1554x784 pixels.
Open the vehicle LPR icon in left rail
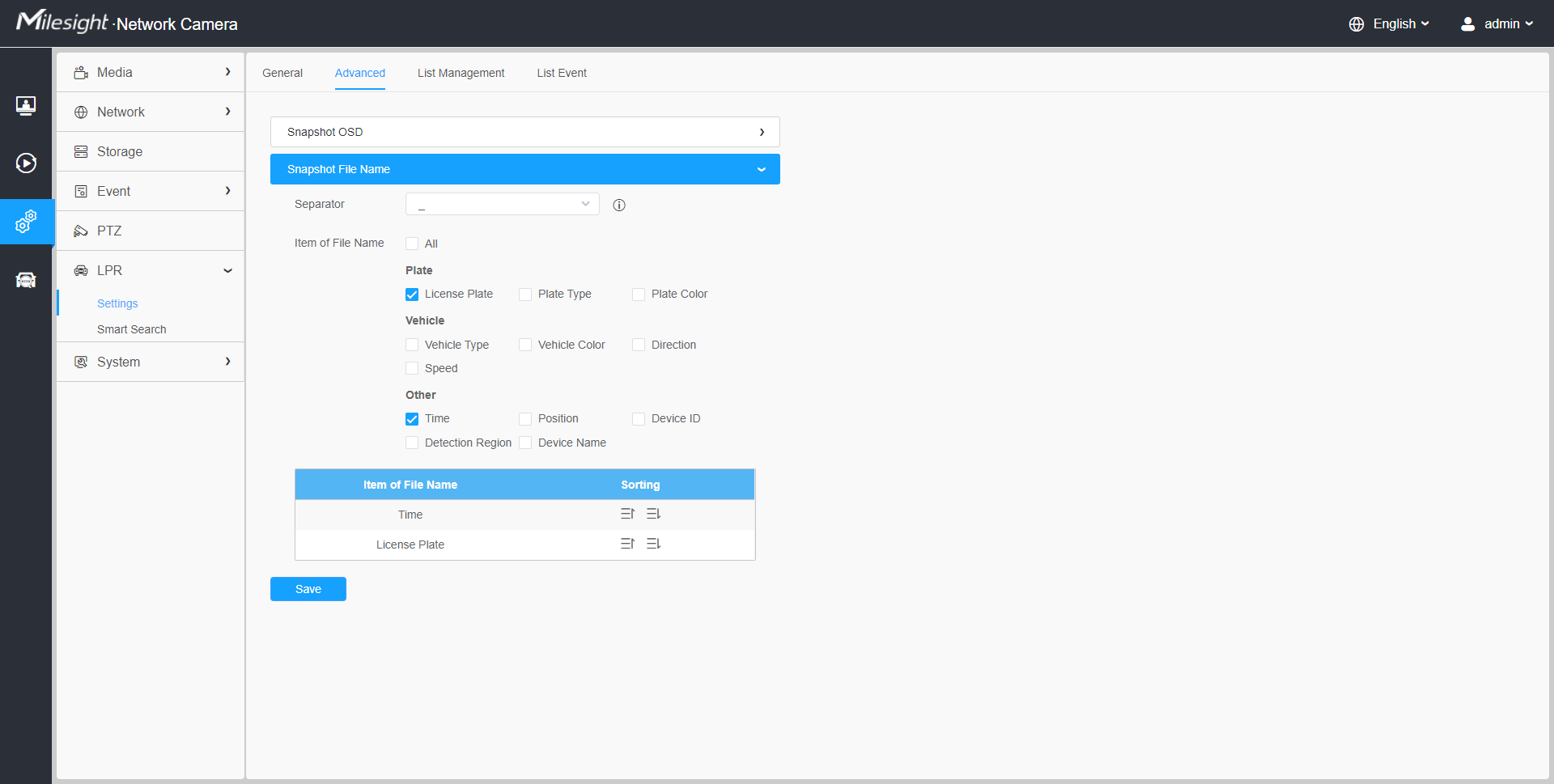coord(26,280)
